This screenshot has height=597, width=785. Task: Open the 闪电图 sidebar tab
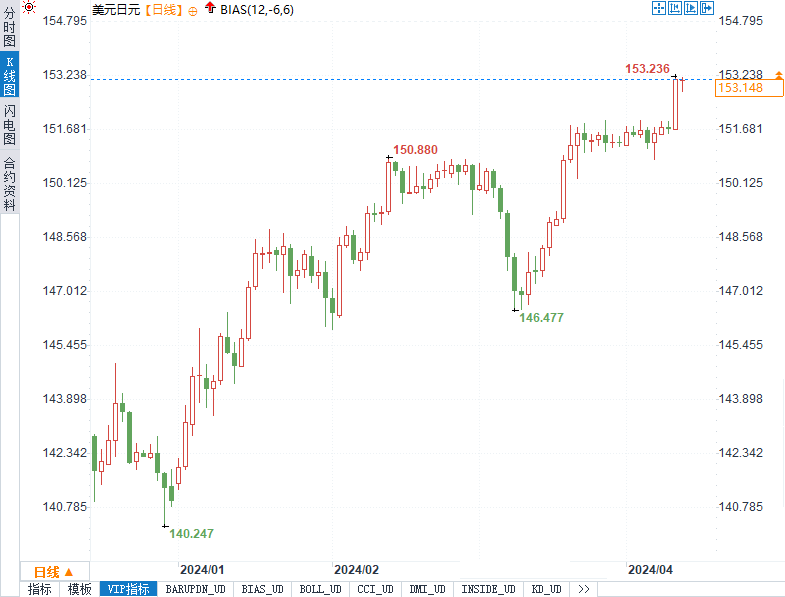click(x=9, y=124)
